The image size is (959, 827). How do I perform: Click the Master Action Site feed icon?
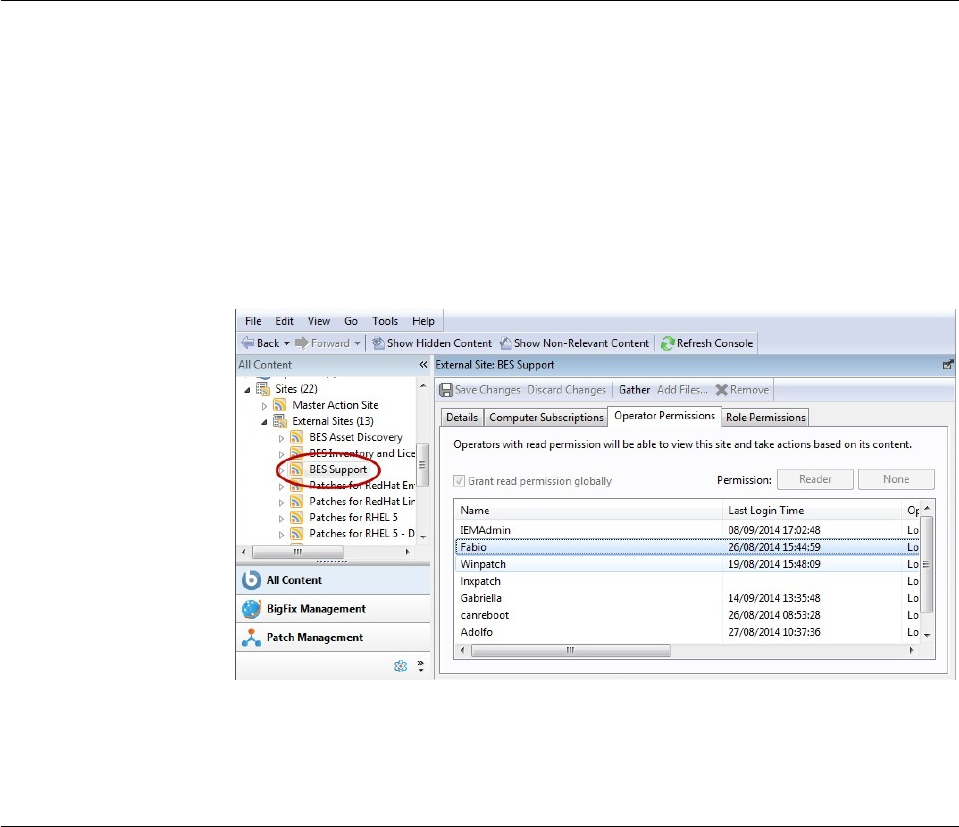pos(280,405)
